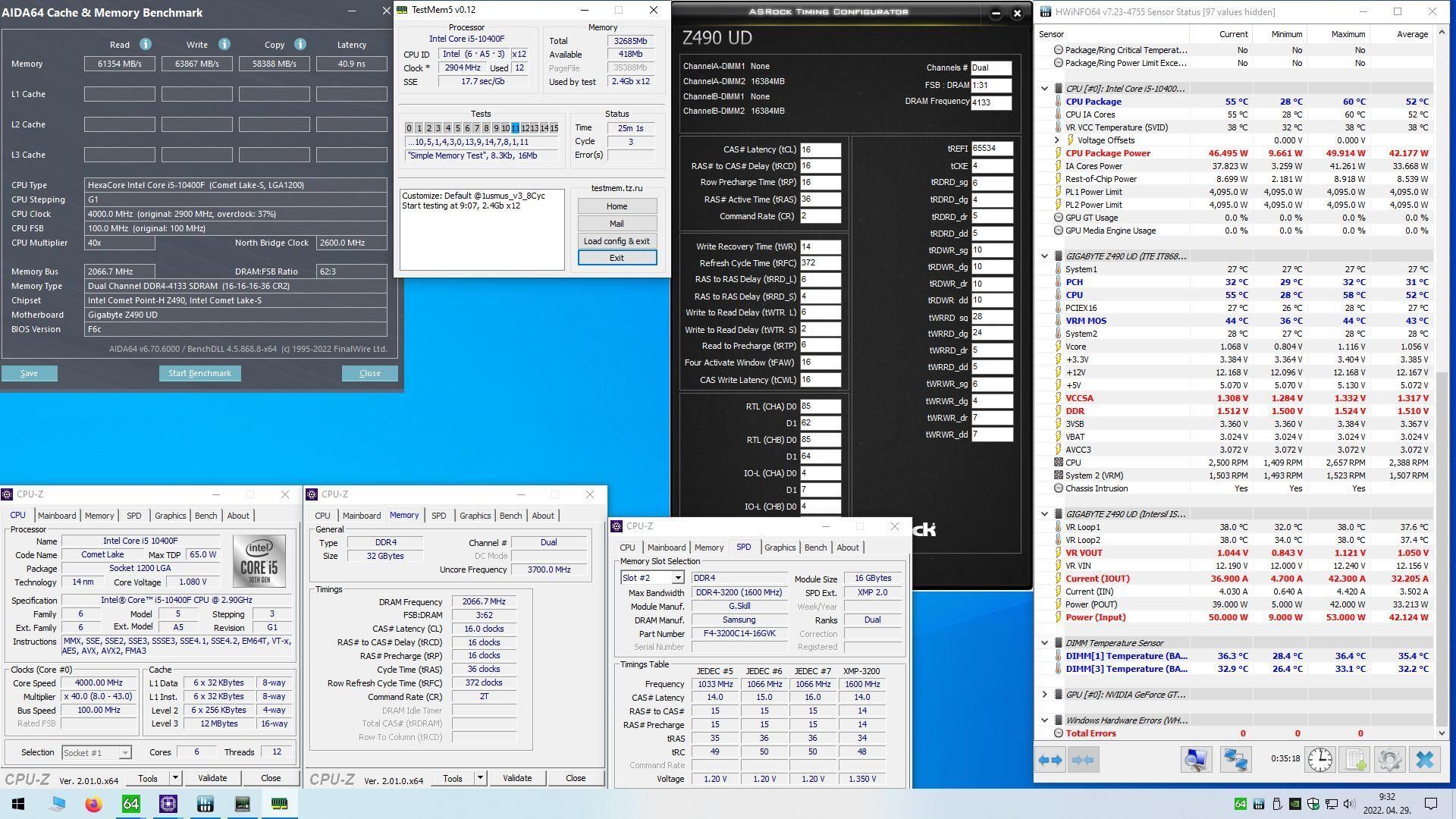Open HWiNFO settings gear icon
Image resolution: width=1456 pixels, height=819 pixels.
pos(1390,760)
